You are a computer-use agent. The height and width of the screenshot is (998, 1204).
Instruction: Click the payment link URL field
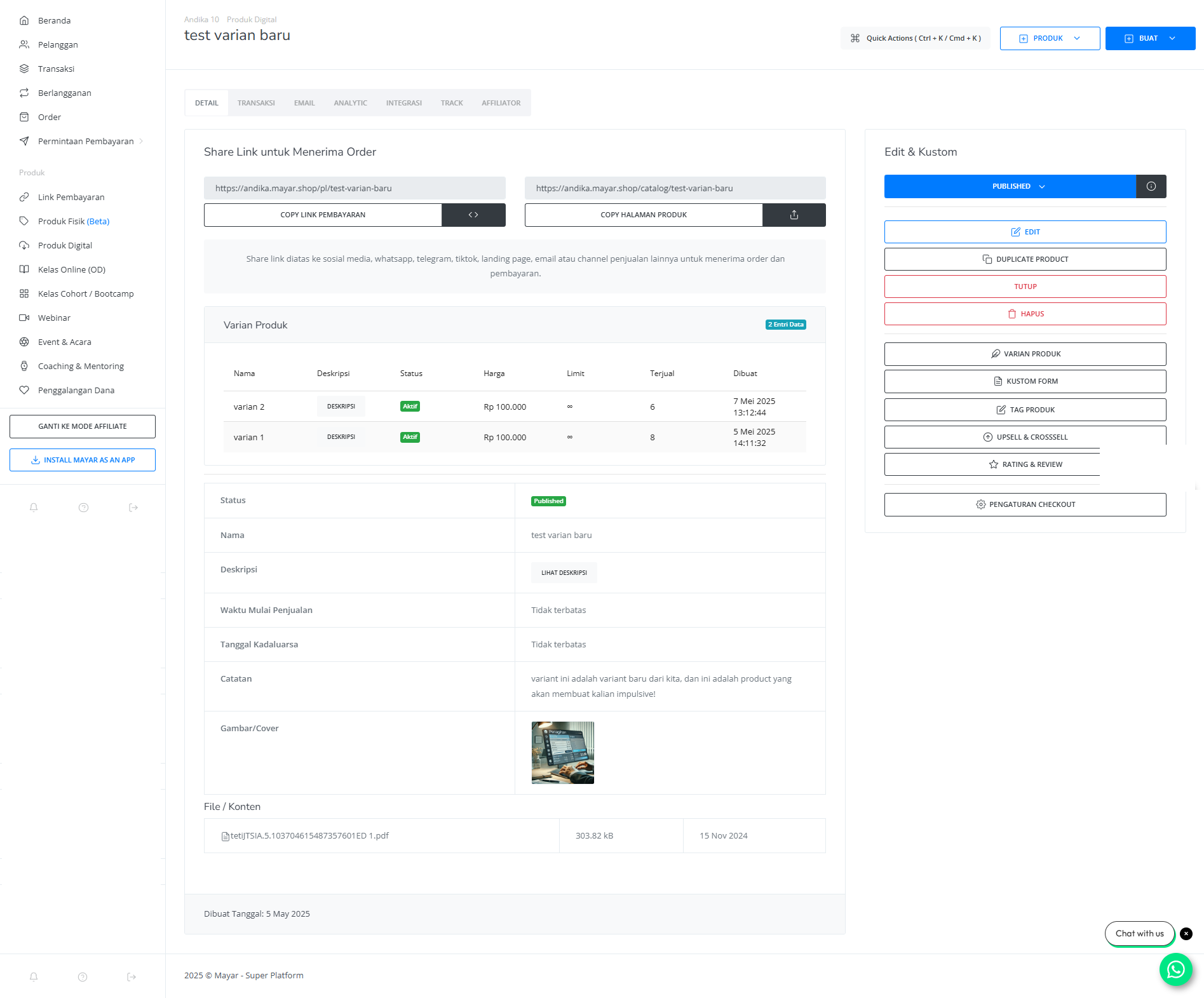coord(355,188)
